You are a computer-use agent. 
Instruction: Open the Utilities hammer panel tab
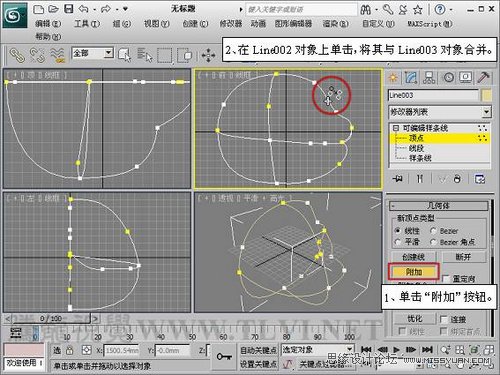[x=483, y=78]
